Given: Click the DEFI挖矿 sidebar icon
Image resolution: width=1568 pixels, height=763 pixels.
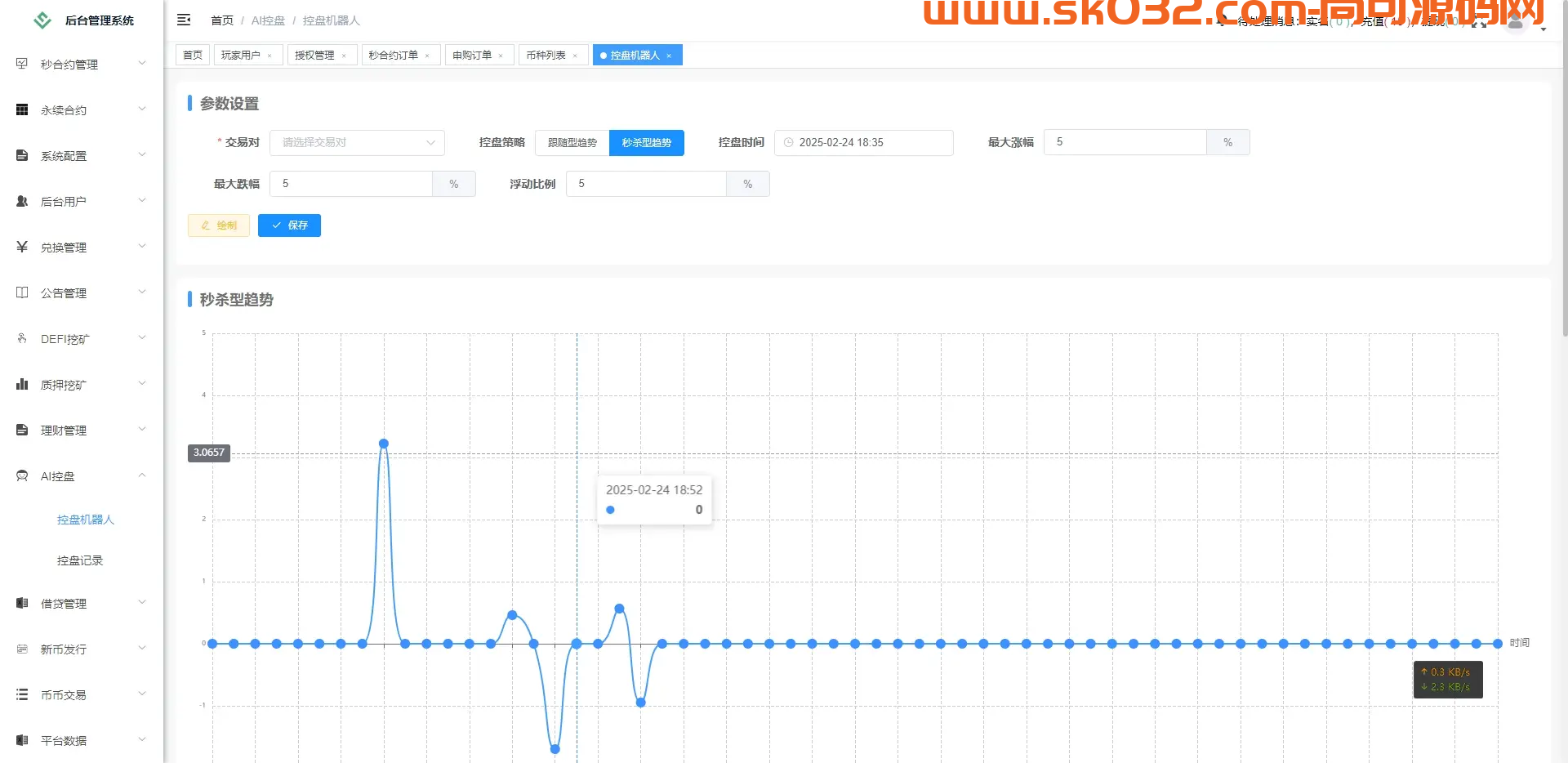Looking at the screenshot, I should tap(21, 337).
